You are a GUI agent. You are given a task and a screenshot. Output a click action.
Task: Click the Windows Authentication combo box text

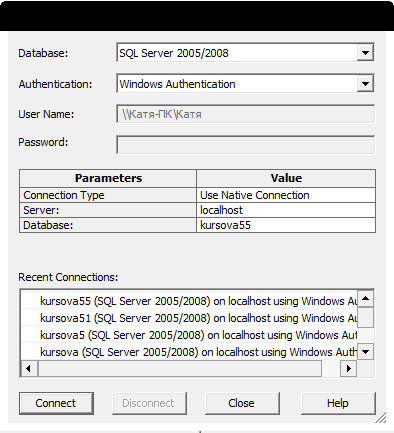pyautogui.click(x=177, y=84)
